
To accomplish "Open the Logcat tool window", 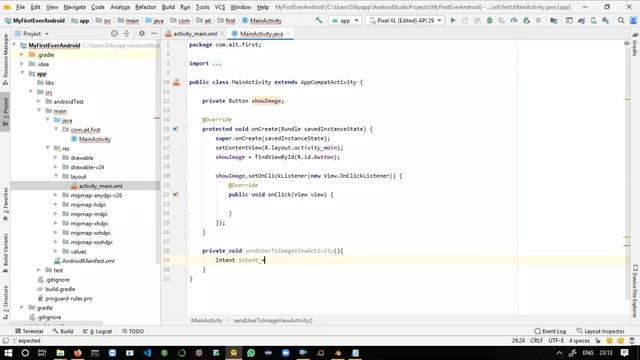I will coord(98,331).
